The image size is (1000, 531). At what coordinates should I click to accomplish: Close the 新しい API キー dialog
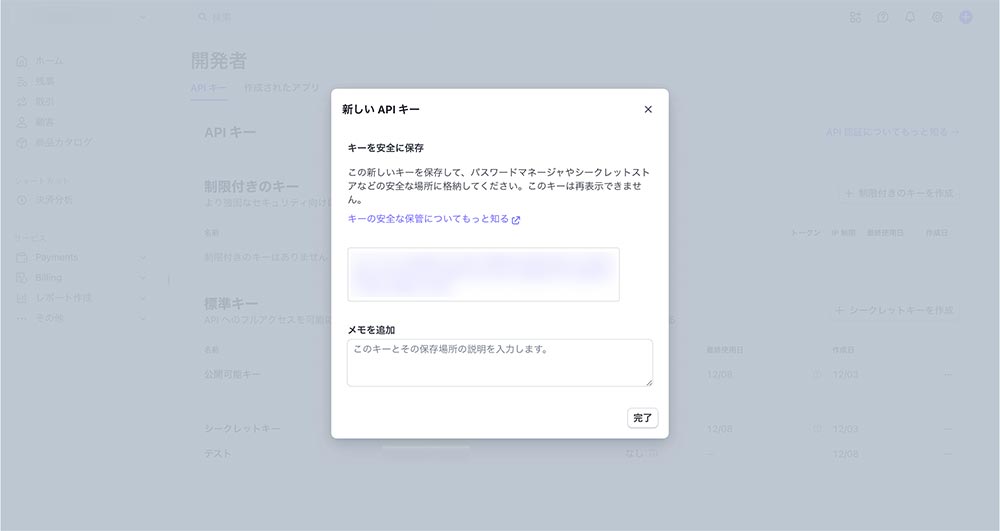point(648,109)
